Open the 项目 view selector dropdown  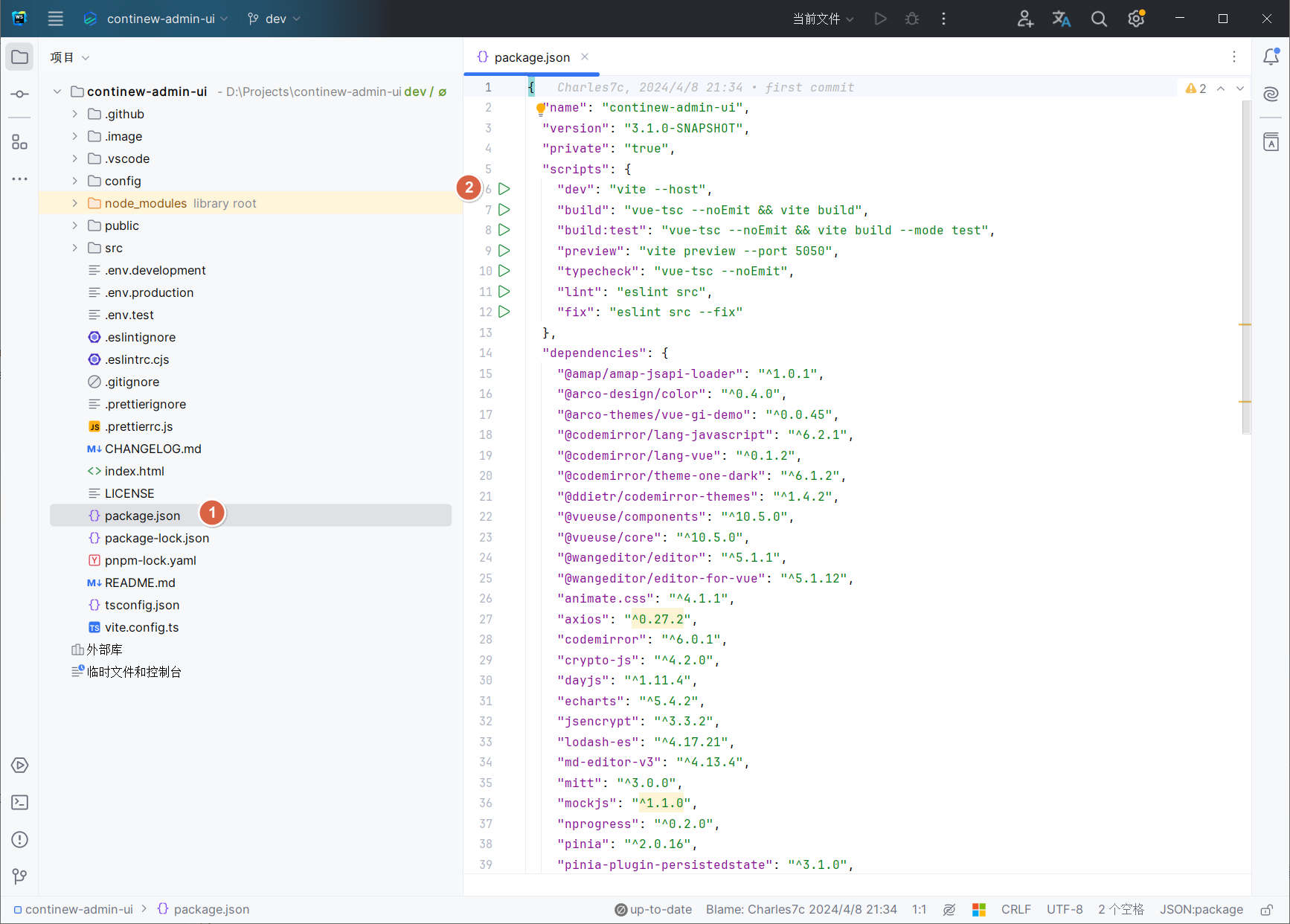[x=70, y=57]
